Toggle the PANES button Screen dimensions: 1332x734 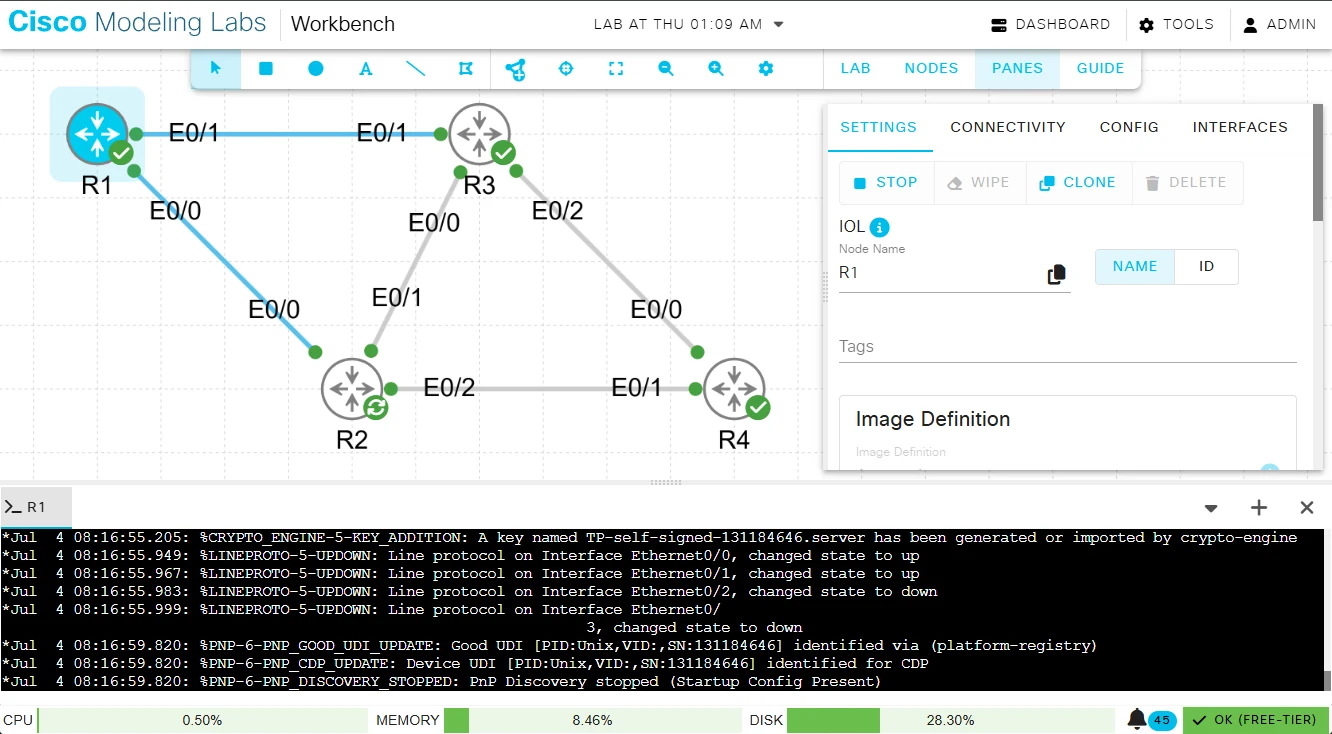tap(1017, 69)
